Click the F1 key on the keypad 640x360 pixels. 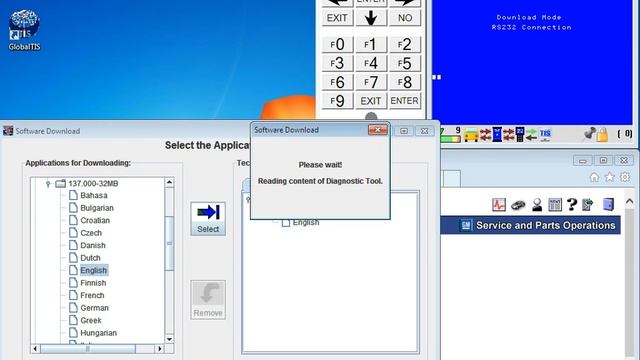pyautogui.click(x=371, y=44)
